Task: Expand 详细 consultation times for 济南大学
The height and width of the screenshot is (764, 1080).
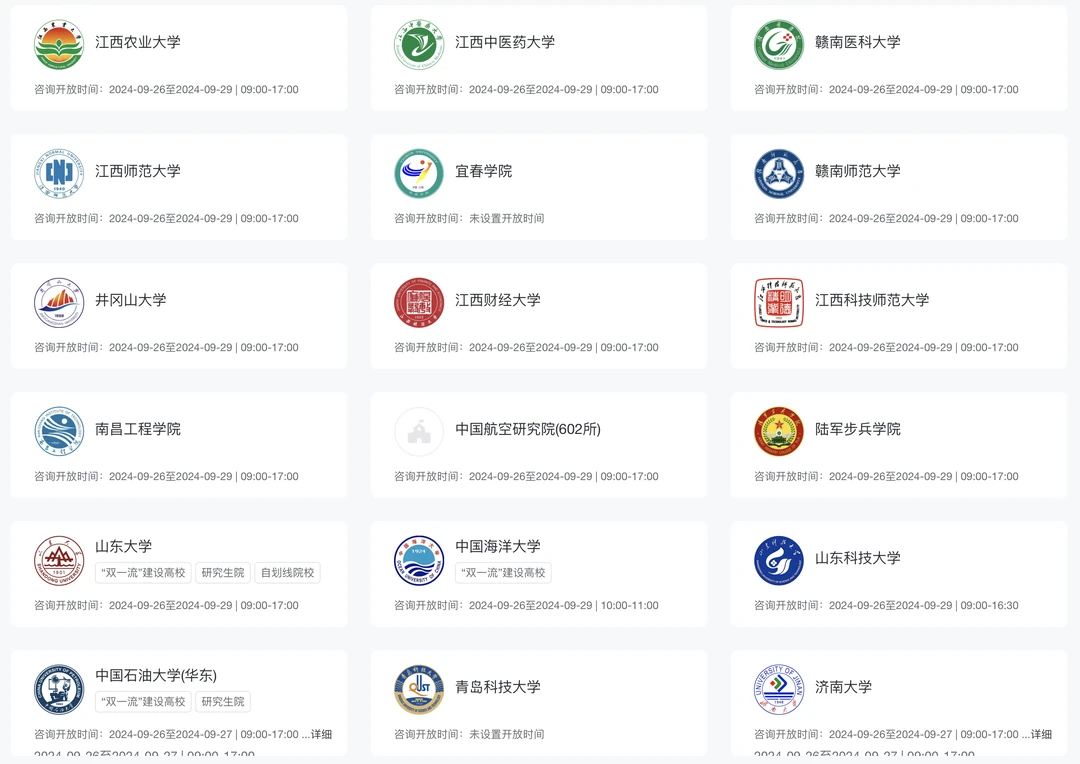Action: click(1041, 734)
